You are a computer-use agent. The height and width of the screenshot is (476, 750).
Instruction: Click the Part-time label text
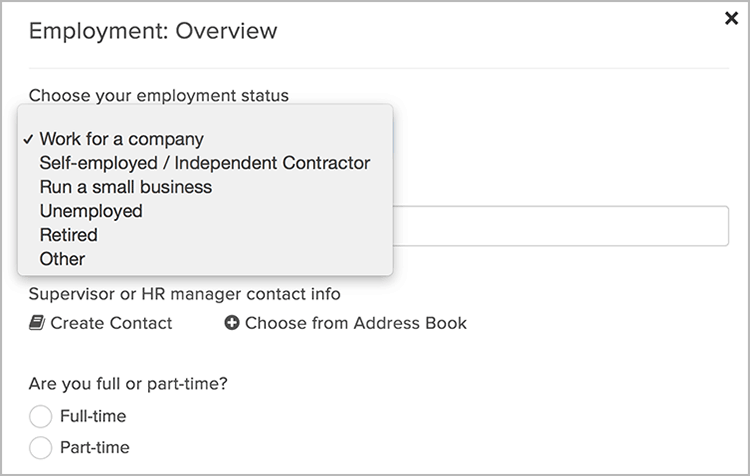pyautogui.click(x=95, y=447)
